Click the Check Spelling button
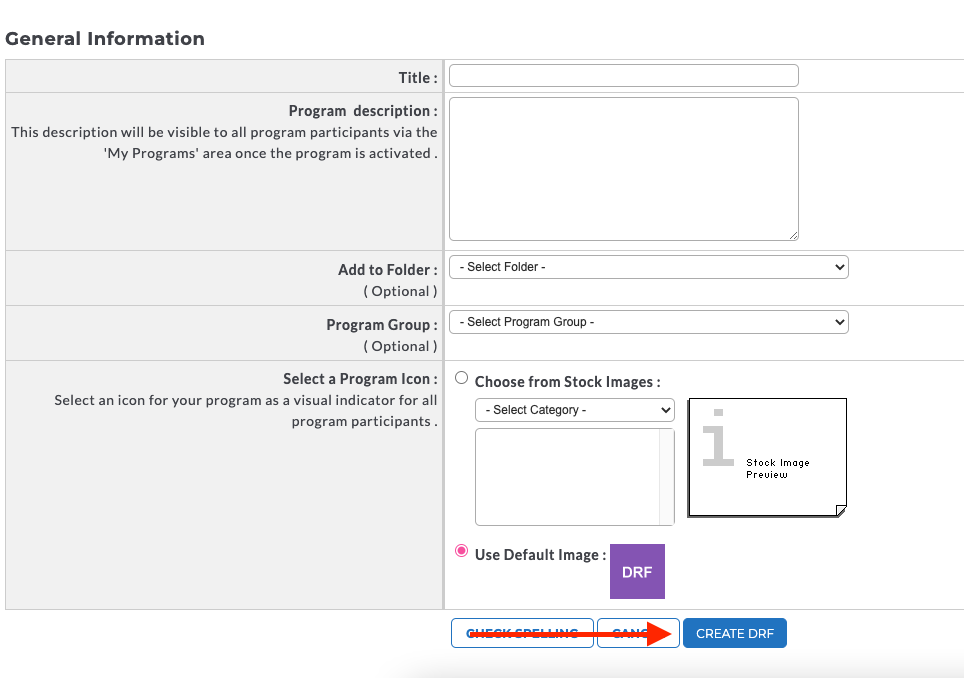 (x=522, y=633)
